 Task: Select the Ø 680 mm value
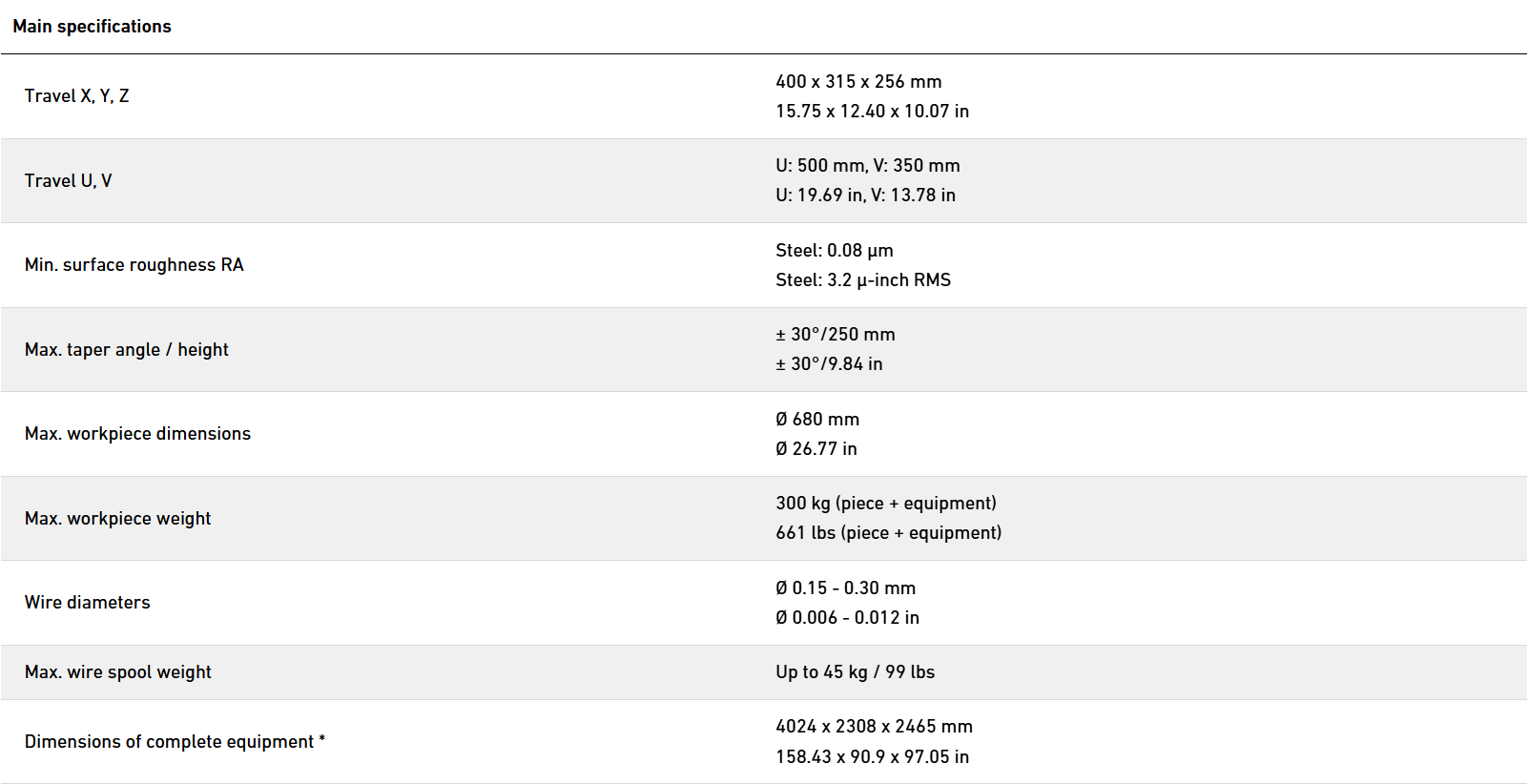pos(816,420)
